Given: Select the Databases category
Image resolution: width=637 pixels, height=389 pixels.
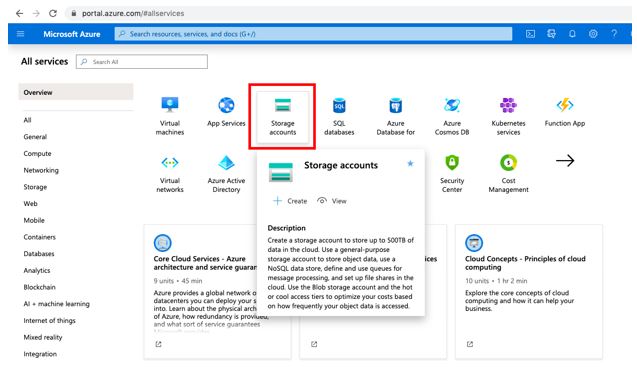Looking at the screenshot, I should point(39,253).
